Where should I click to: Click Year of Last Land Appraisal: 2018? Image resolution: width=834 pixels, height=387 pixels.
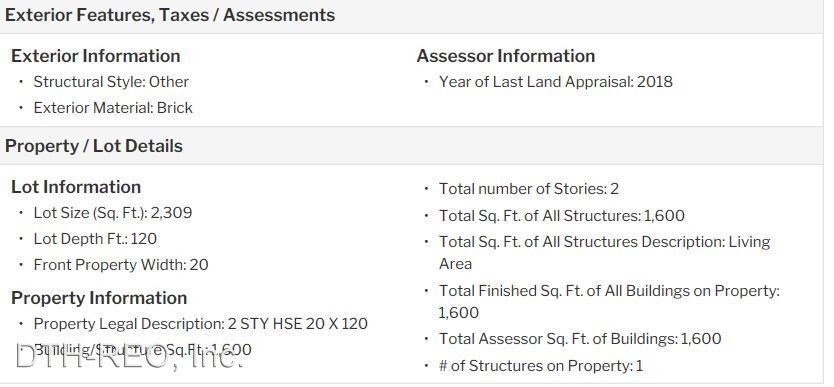[x=556, y=82]
